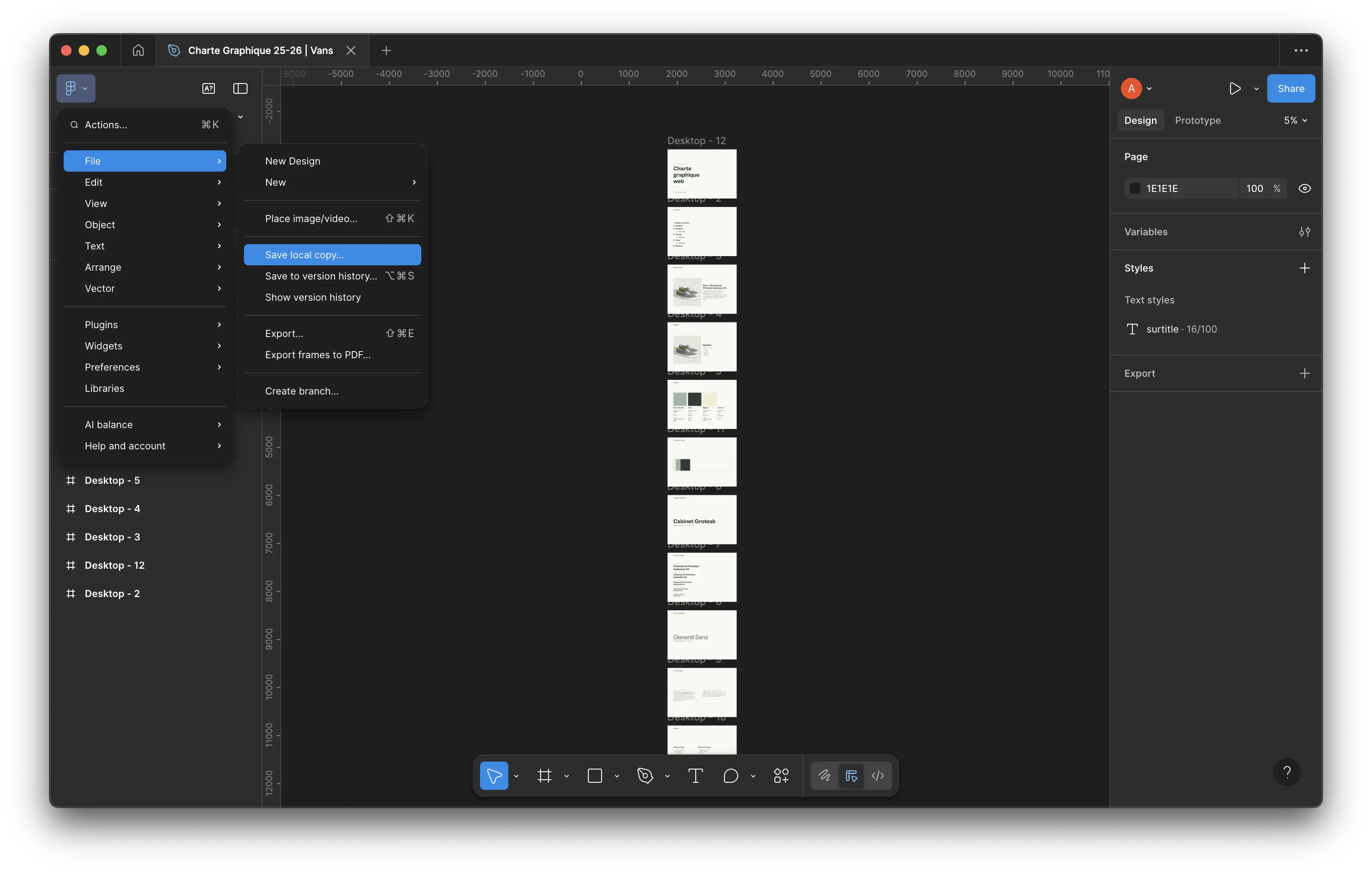Viewport: 1372px width, 873px height.
Task: Toggle the sidebar panel minimize icon
Action: click(x=240, y=88)
